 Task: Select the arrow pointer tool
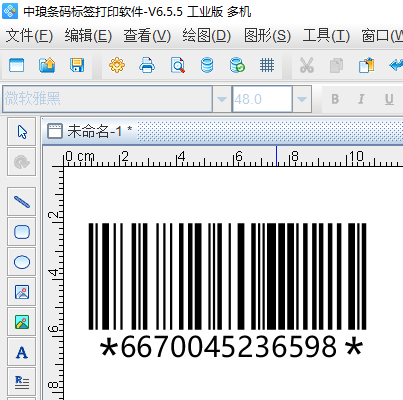pos(22,132)
